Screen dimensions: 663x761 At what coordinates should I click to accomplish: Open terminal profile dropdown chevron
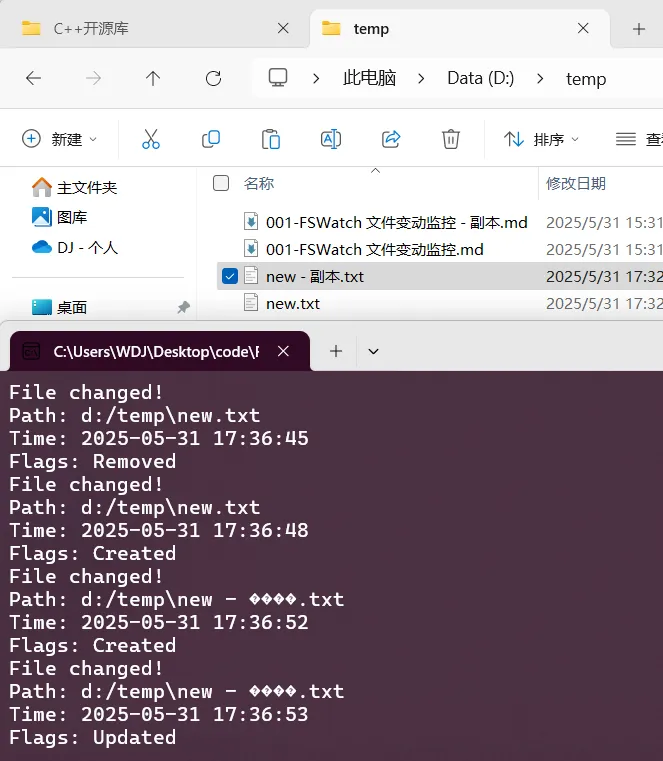click(x=373, y=351)
